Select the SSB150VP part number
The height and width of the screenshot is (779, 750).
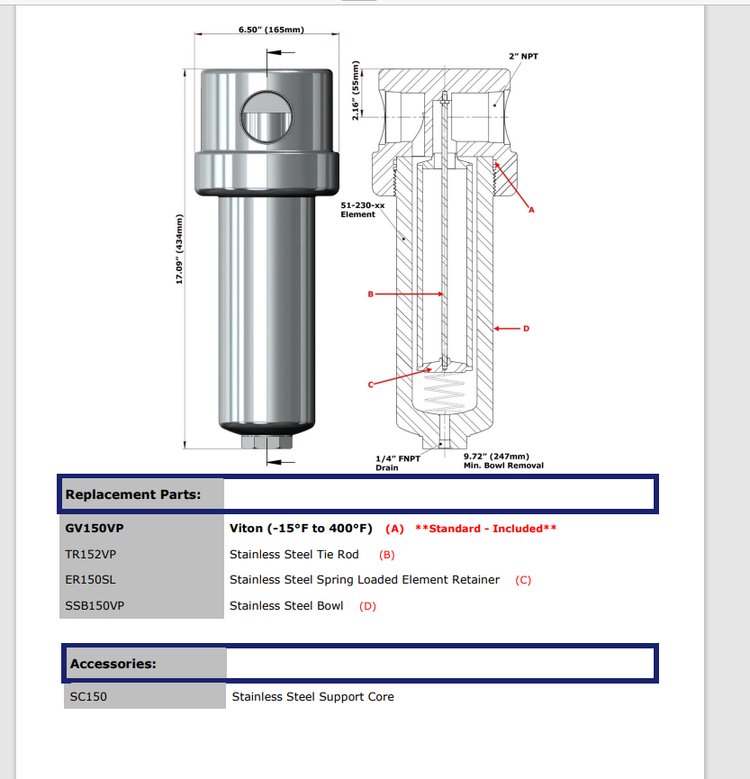[95, 606]
